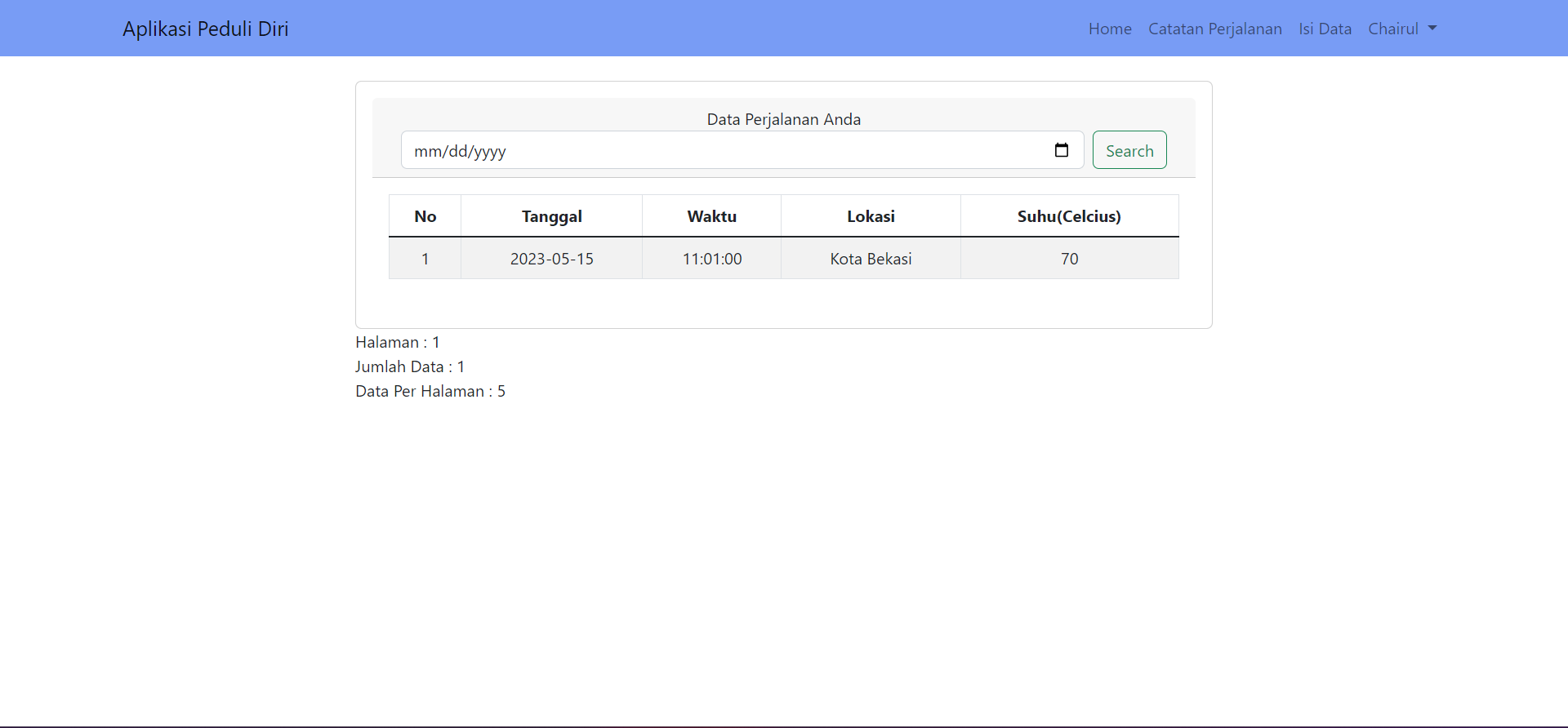Click the No column header
The image size is (1568, 728).
click(x=425, y=216)
